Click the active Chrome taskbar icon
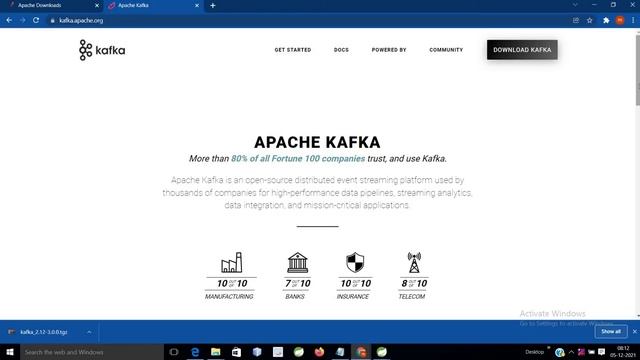This screenshot has height=360, width=640. (361, 352)
